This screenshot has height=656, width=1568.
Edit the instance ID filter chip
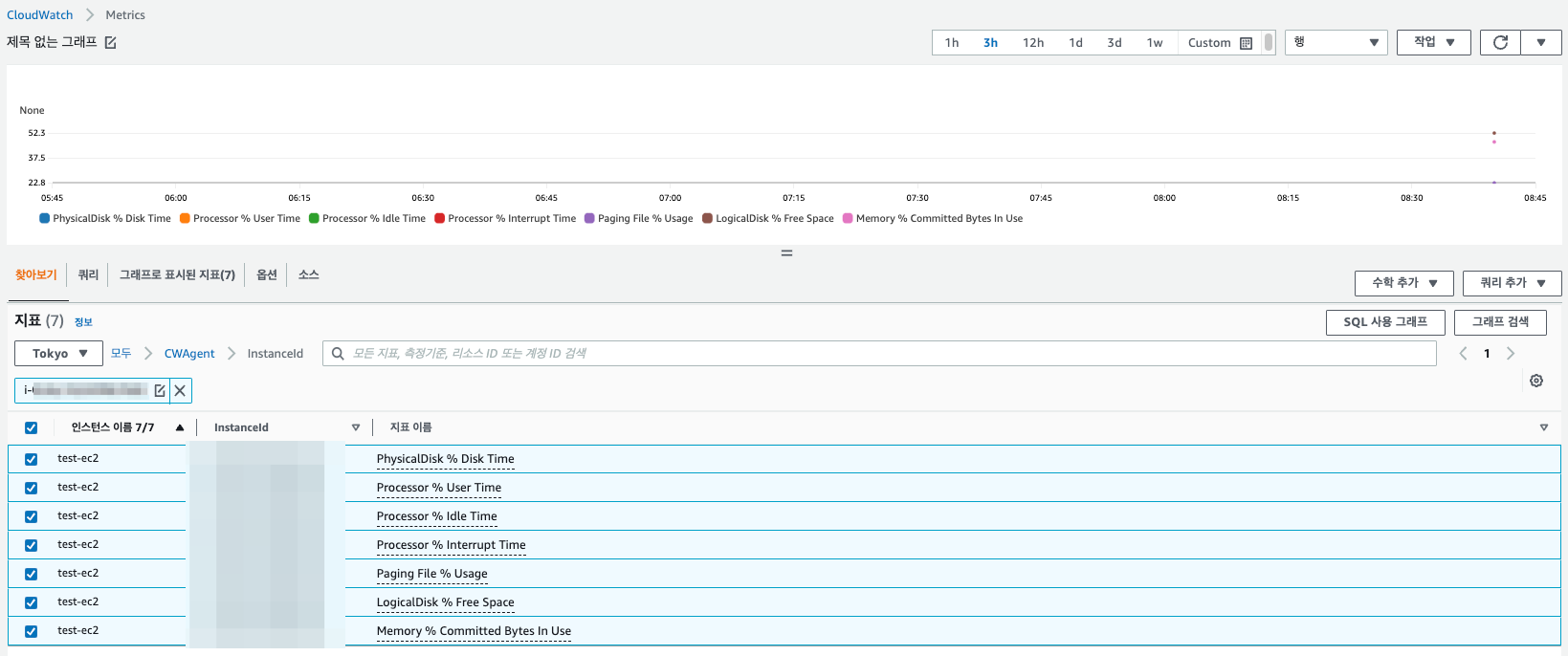pos(160,390)
